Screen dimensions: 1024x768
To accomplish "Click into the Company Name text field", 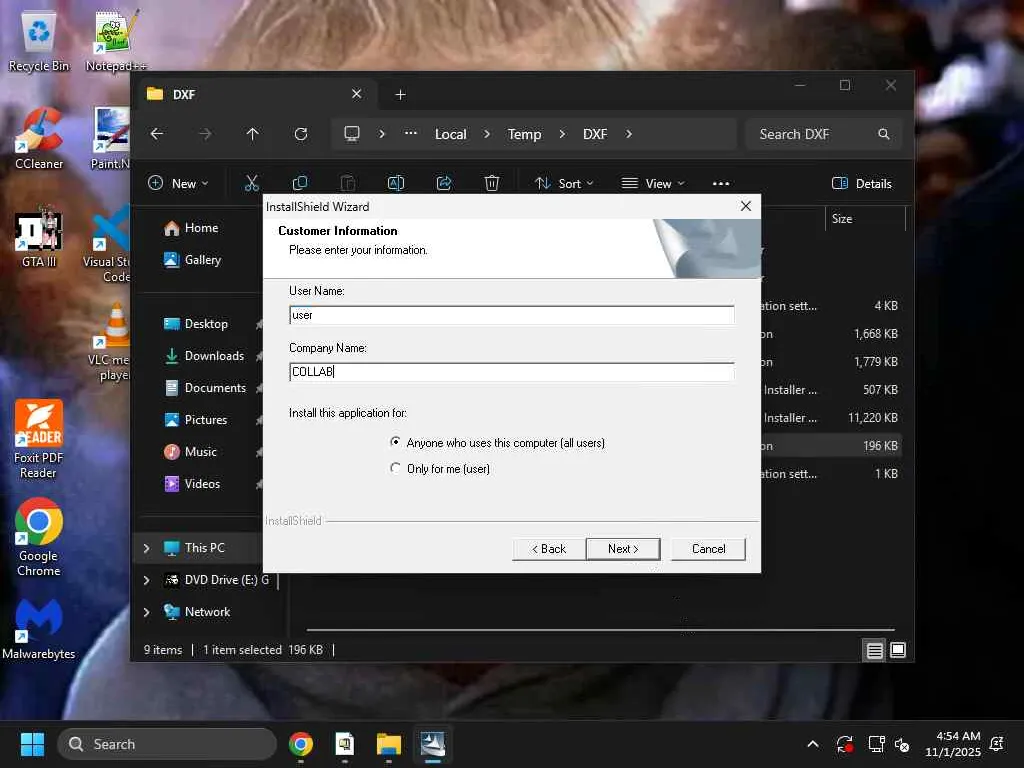I will click(x=510, y=372).
